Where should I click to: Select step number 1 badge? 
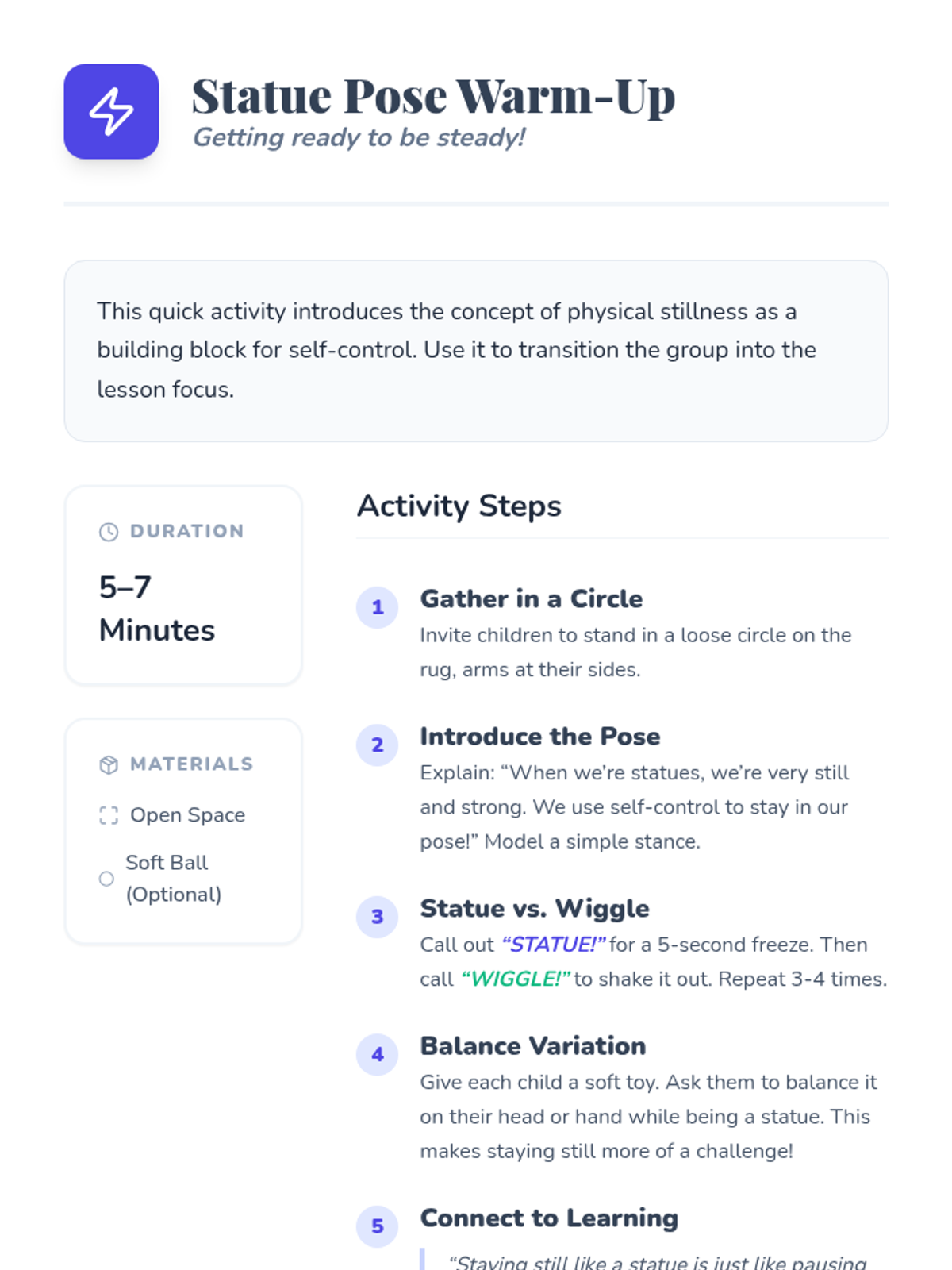[377, 608]
